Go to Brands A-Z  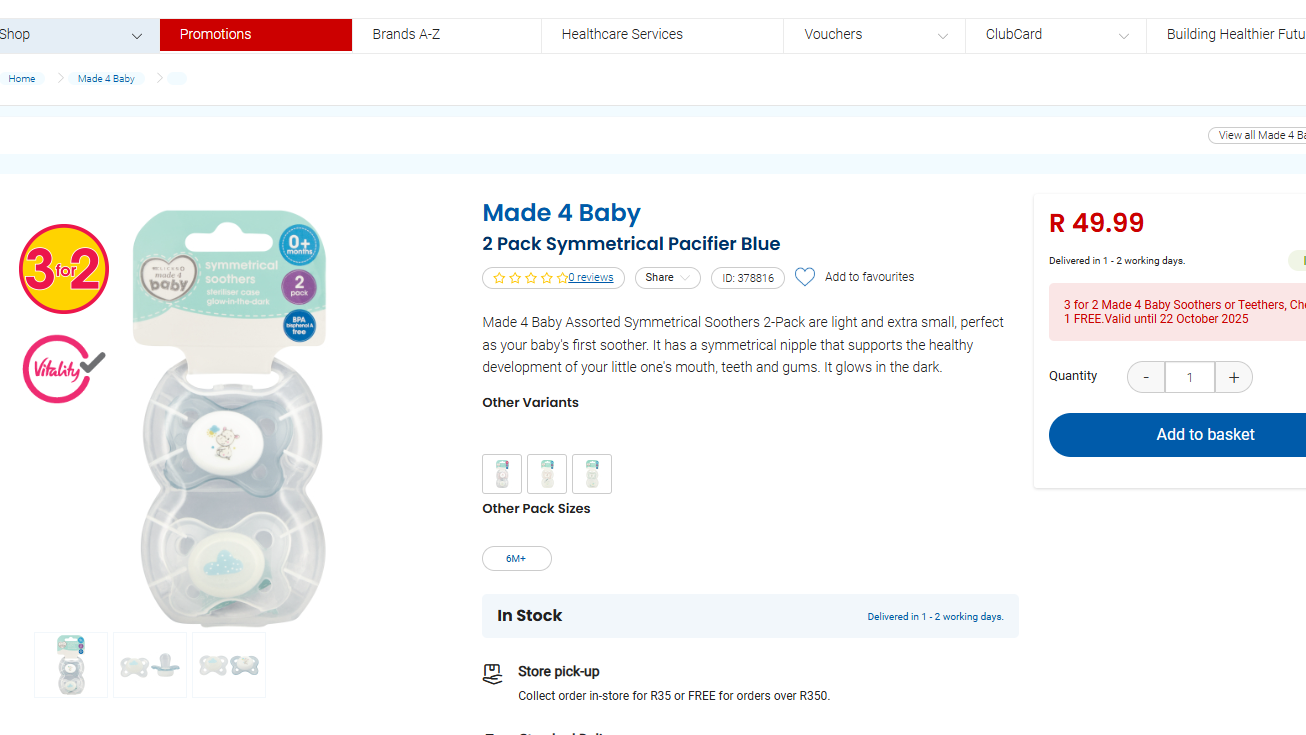[x=406, y=34]
